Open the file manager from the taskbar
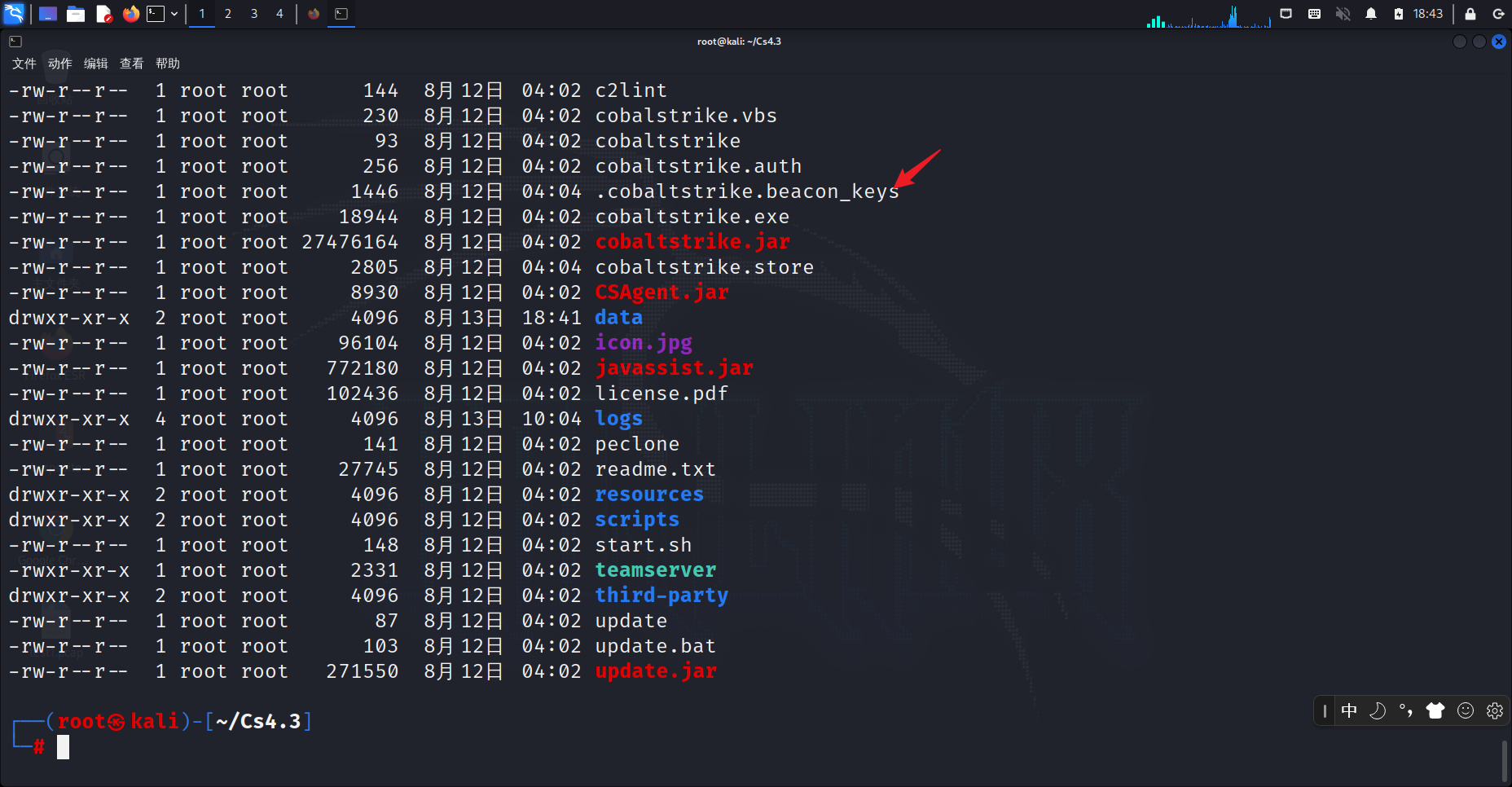Screen dimensions: 1512x787 76,14
